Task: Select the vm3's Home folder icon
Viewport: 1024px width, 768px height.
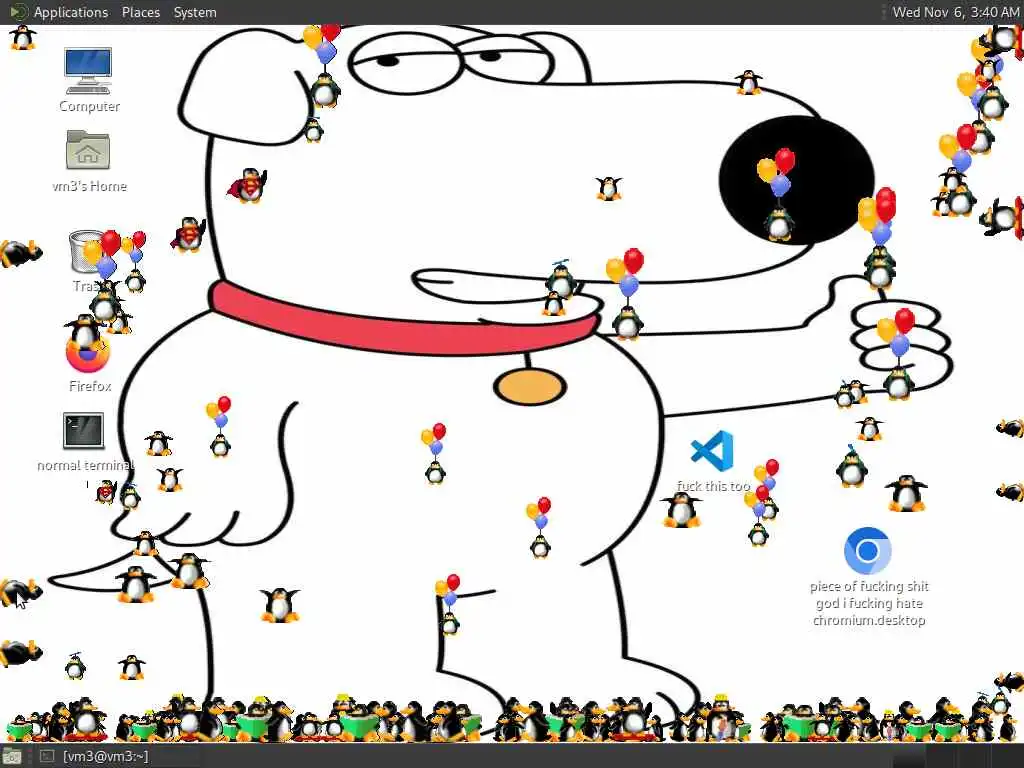Action: (88, 150)
